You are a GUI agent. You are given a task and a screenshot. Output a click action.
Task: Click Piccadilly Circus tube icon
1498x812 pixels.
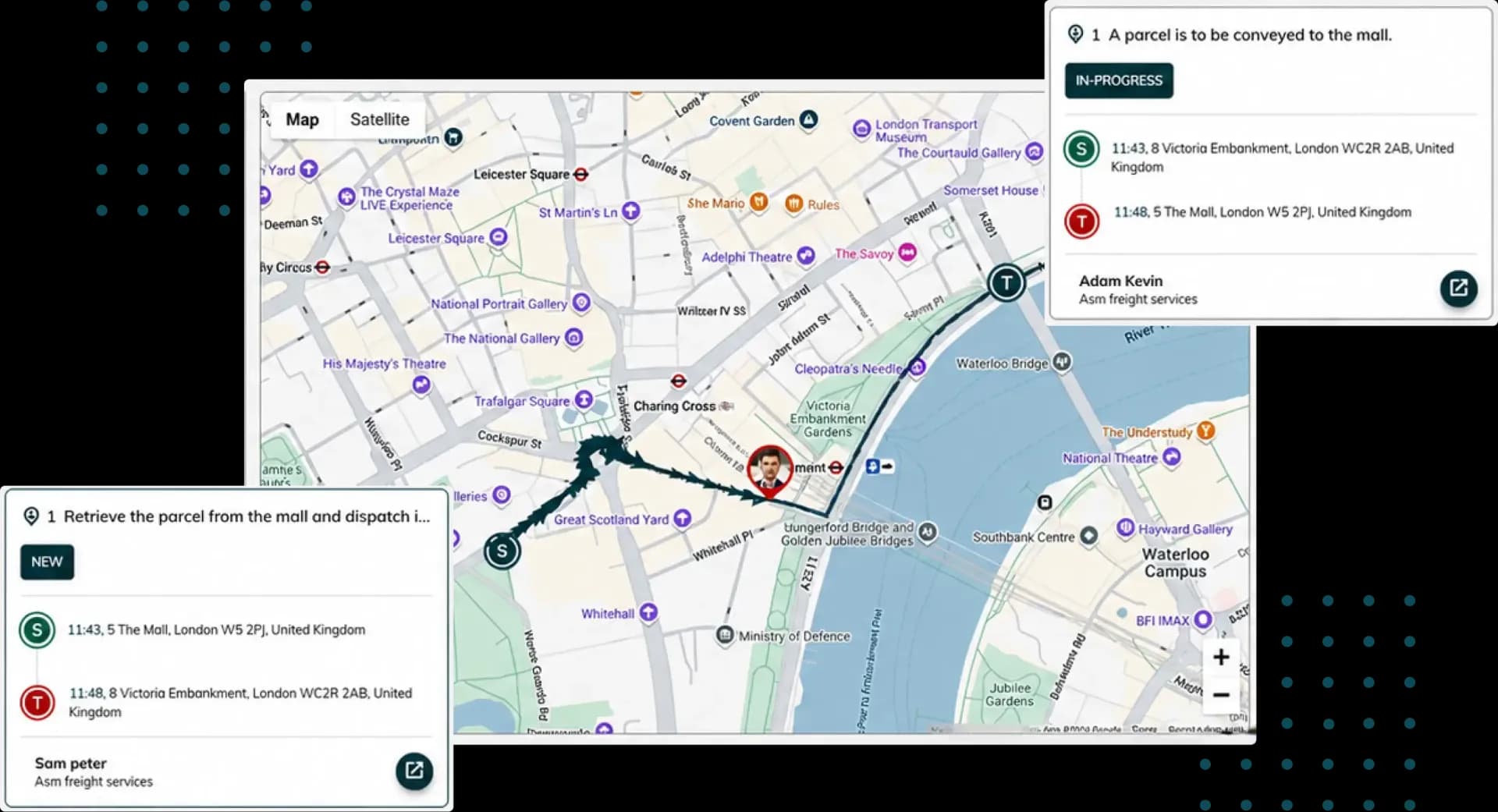coord(322,268)
